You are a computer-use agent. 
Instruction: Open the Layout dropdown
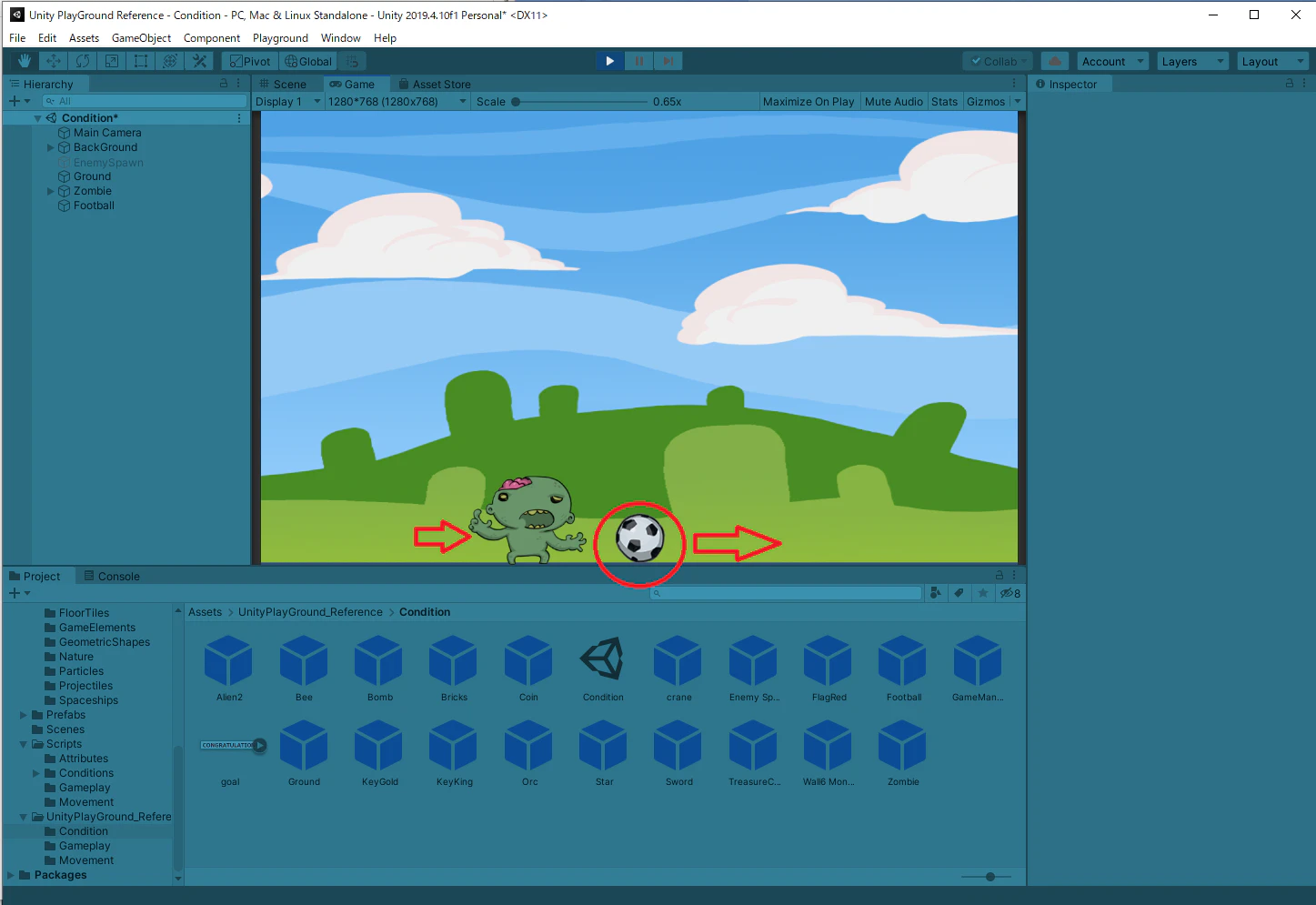pyautogui.click(x=1273, y=61)
